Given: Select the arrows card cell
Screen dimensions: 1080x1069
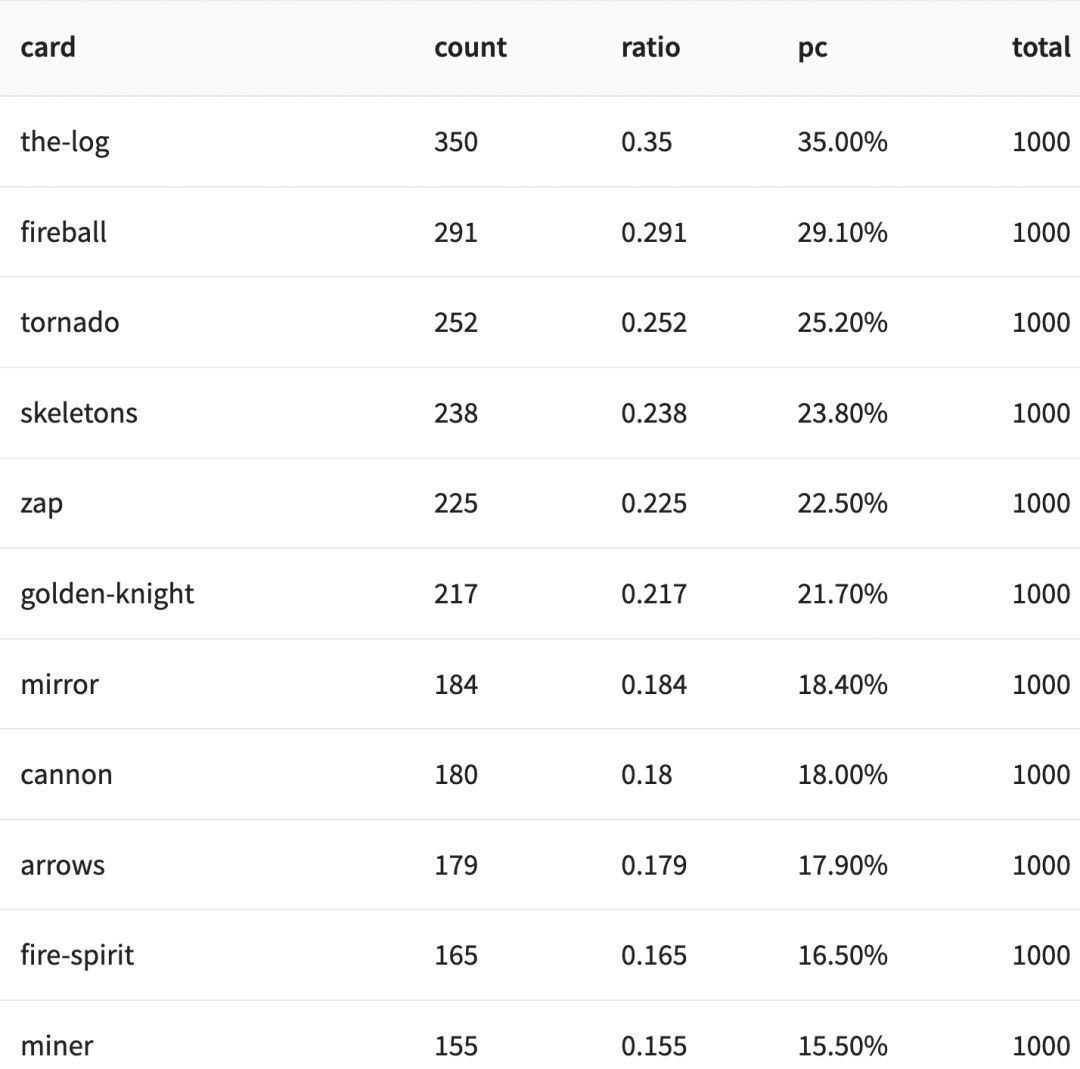Looking at the screenshot, I should point(62,865).
